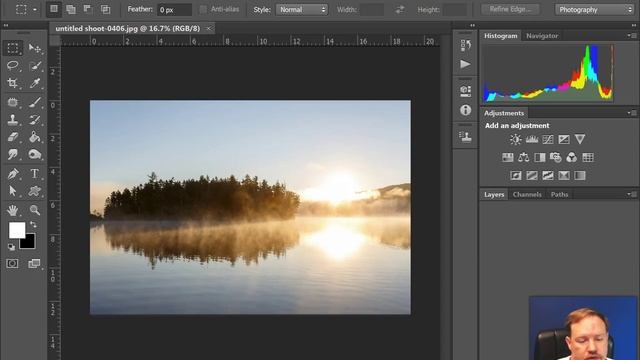The height and width of the screenshot is (360, 640).
Task: Select the untitled shoot-0406.jpg document tab
Action: [x=128, y=29]
